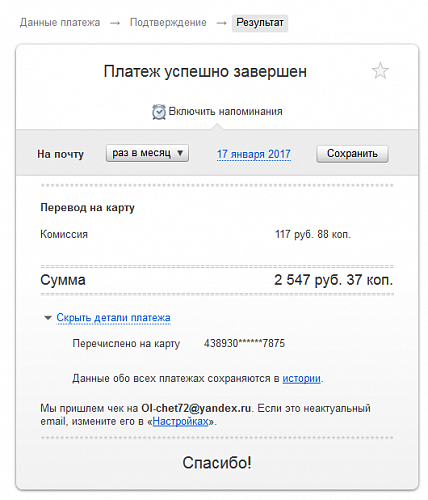The height and width of the screenshot is (500, 428).
Task: Click «Скрыть детали платежа» link
Action: click(x=113, y=318)
